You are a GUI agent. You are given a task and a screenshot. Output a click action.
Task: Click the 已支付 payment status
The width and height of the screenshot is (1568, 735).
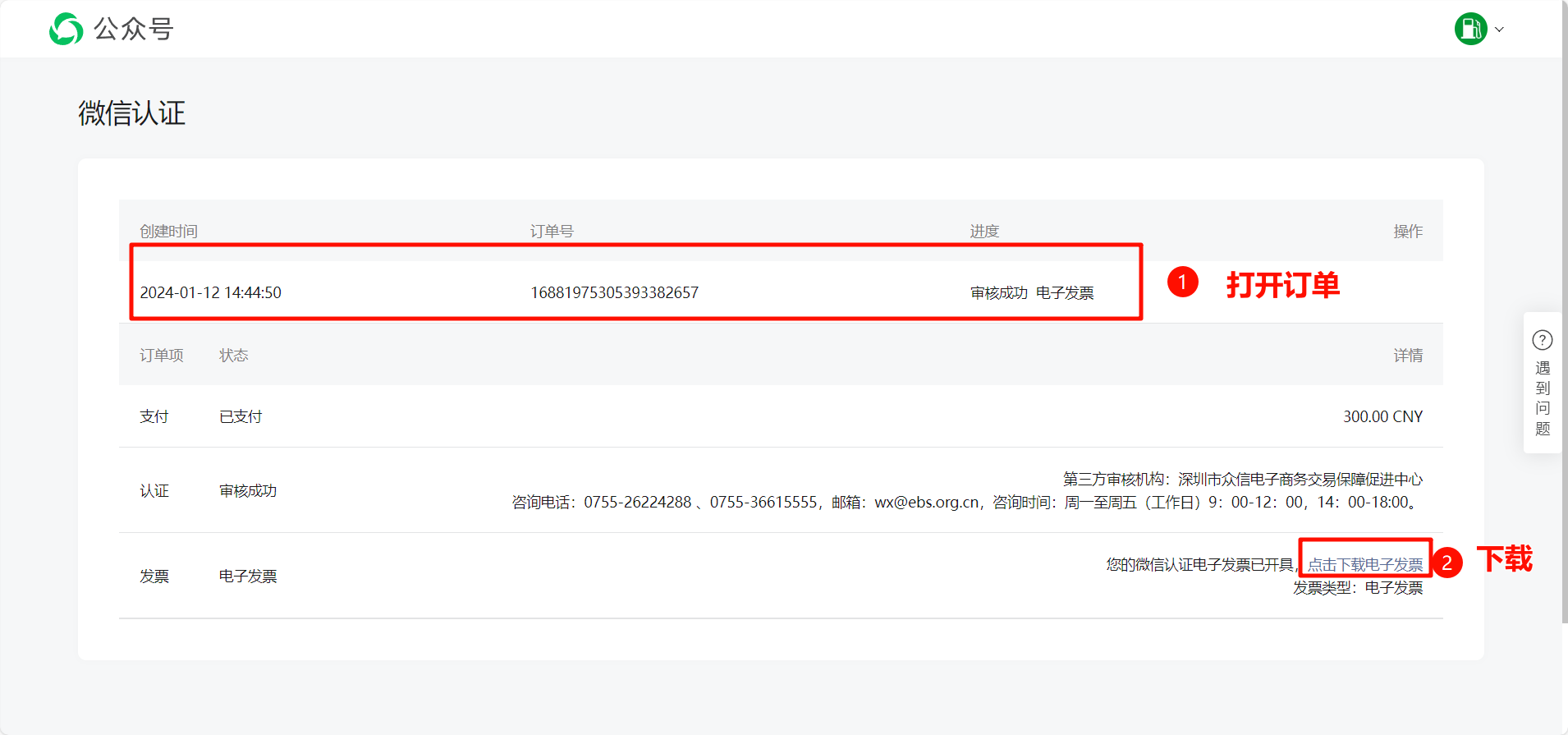241,416
